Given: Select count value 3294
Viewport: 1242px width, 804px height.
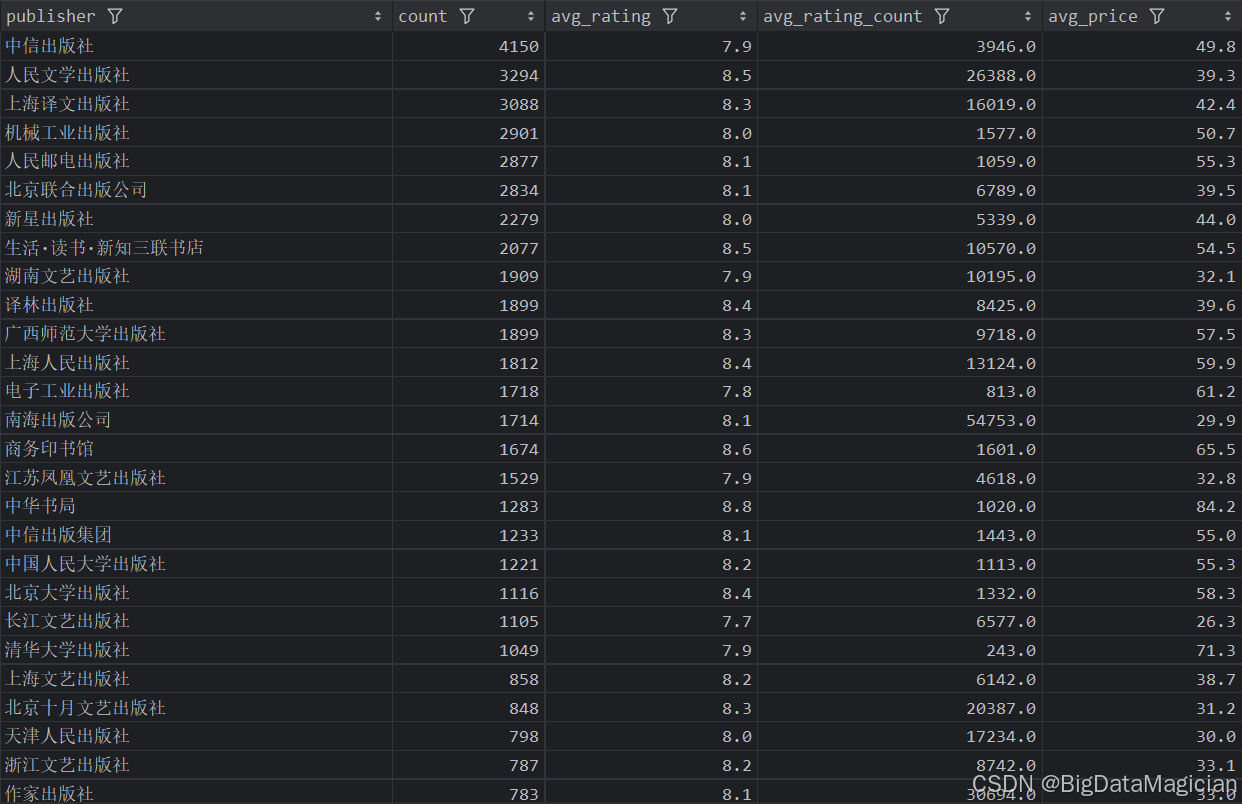Looking at the screenshot, I should (x=519, y=76).
